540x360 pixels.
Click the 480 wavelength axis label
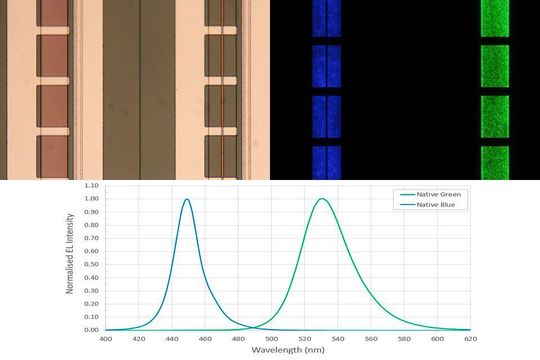(x=238, y=339)
